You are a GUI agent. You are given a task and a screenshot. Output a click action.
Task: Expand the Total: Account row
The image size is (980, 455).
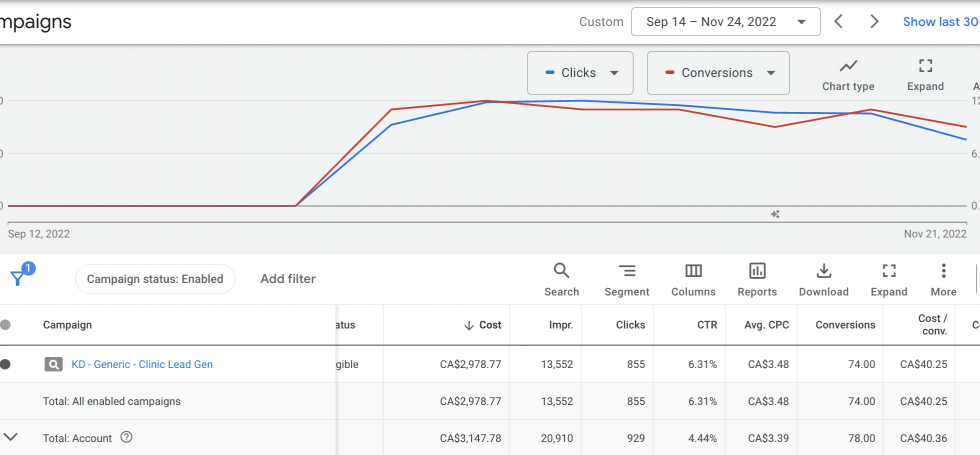pos(11,437)
